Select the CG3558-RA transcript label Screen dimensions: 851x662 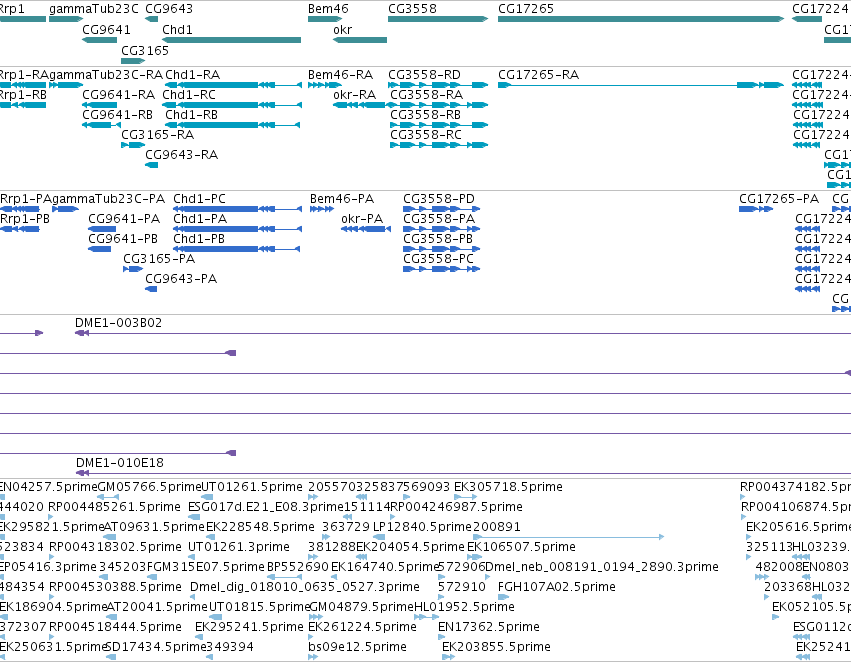pos(427,95)
